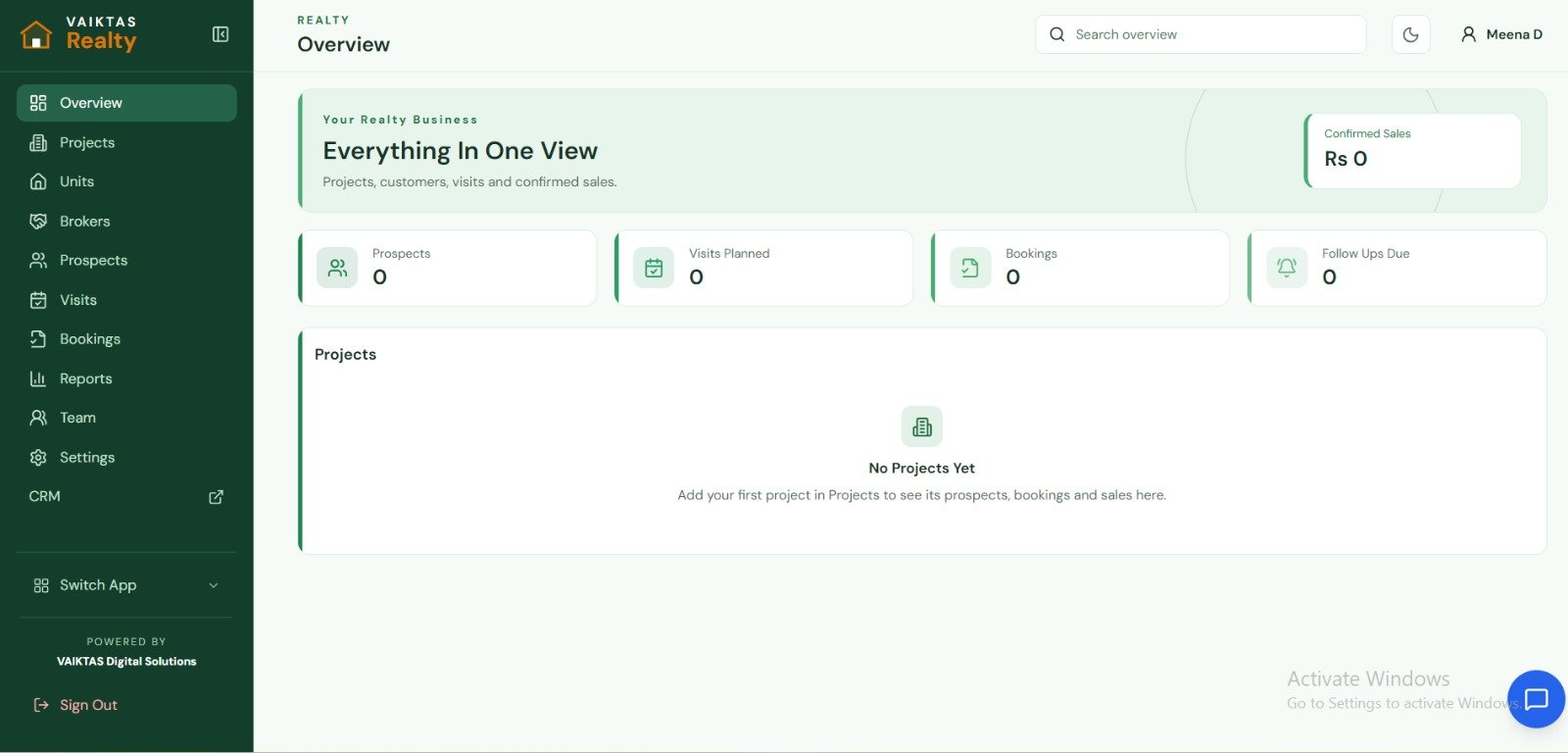
Task: Collapse the sidebar with the panel icon
Action: click(220, 34)
